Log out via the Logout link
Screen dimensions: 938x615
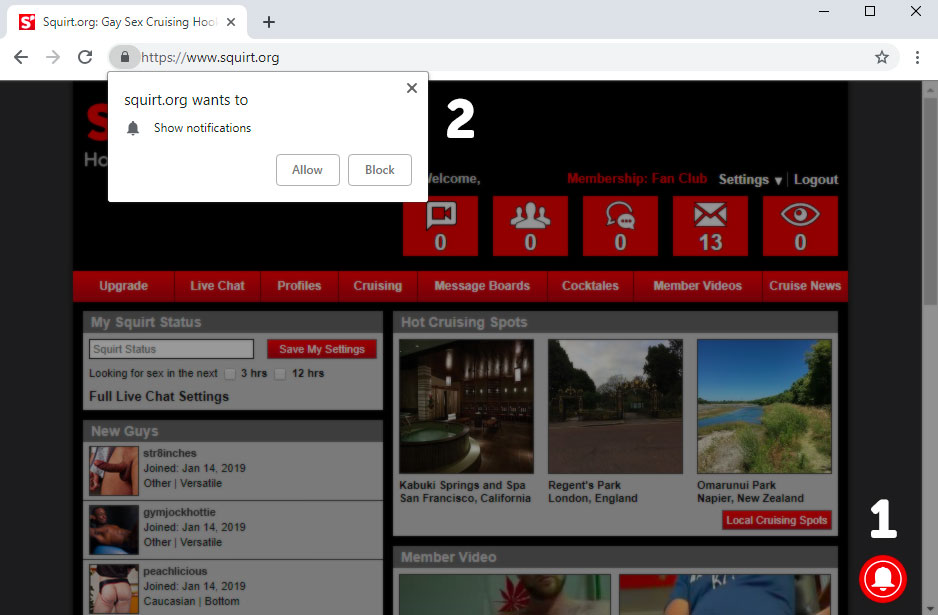(x=816, y=179)
